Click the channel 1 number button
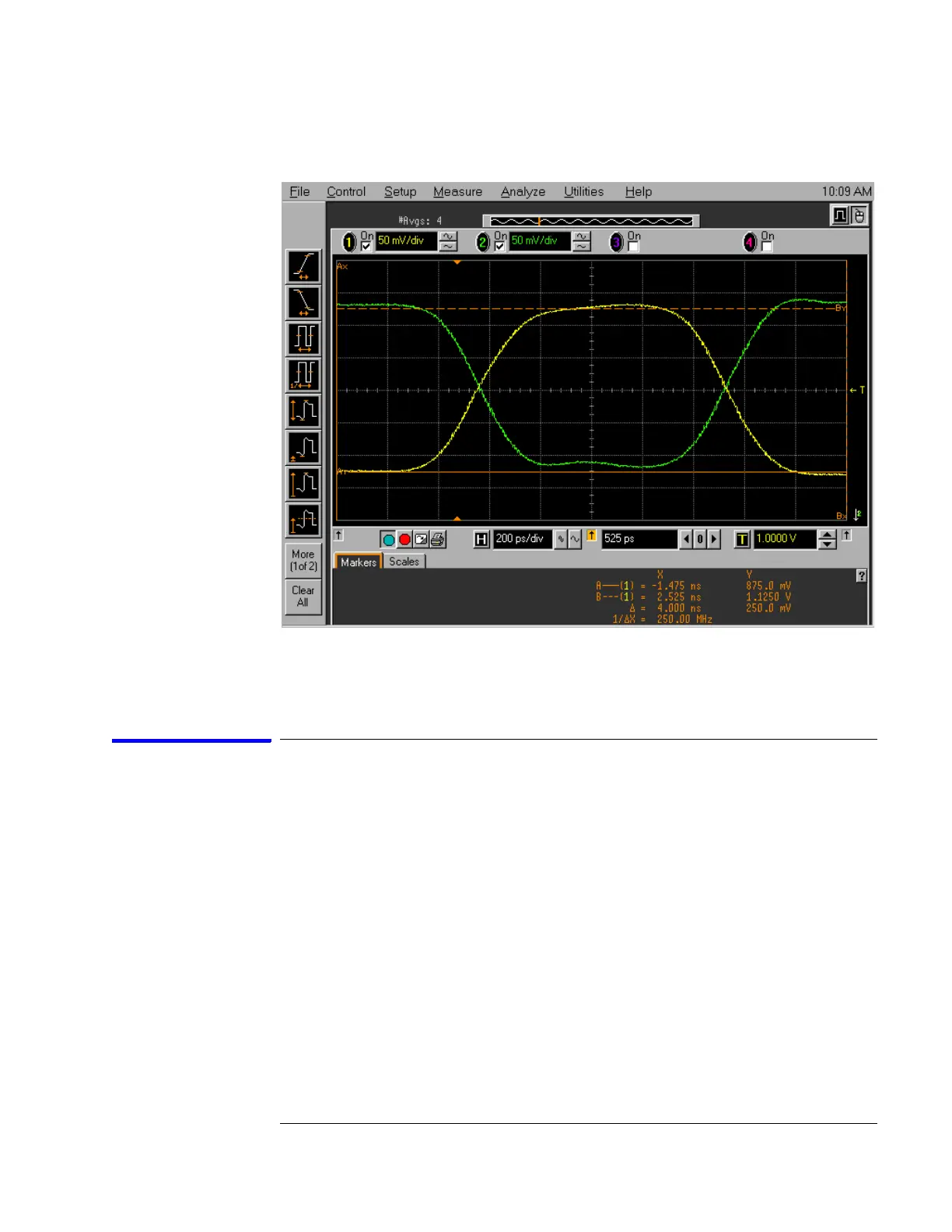This screenshot has height=1232, width=952. [349, 243]
